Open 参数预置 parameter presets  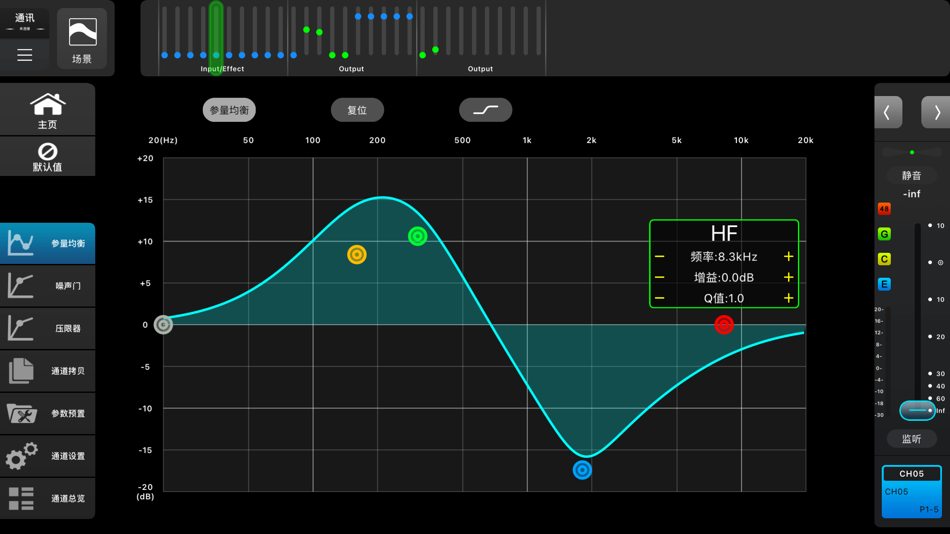tap(47, 413)
